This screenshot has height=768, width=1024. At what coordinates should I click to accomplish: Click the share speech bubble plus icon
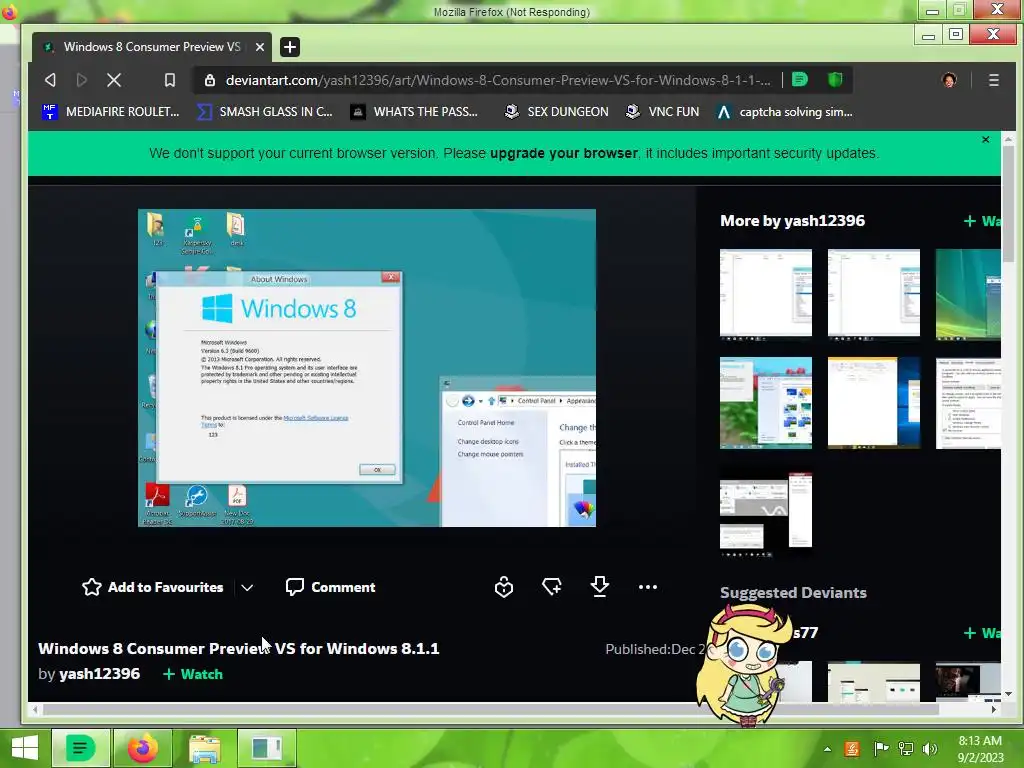coord(552,587)
